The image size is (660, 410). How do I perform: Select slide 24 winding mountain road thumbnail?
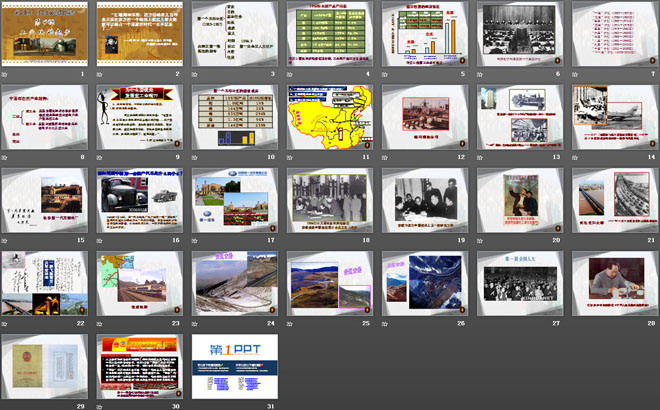click(235, 283)
